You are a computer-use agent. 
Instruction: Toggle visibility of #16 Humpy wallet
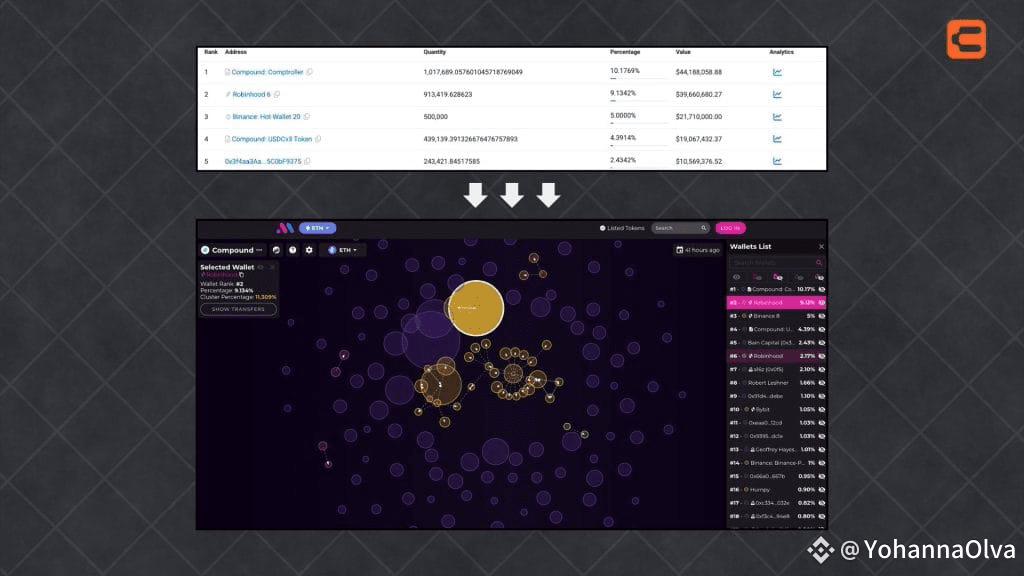822,490
